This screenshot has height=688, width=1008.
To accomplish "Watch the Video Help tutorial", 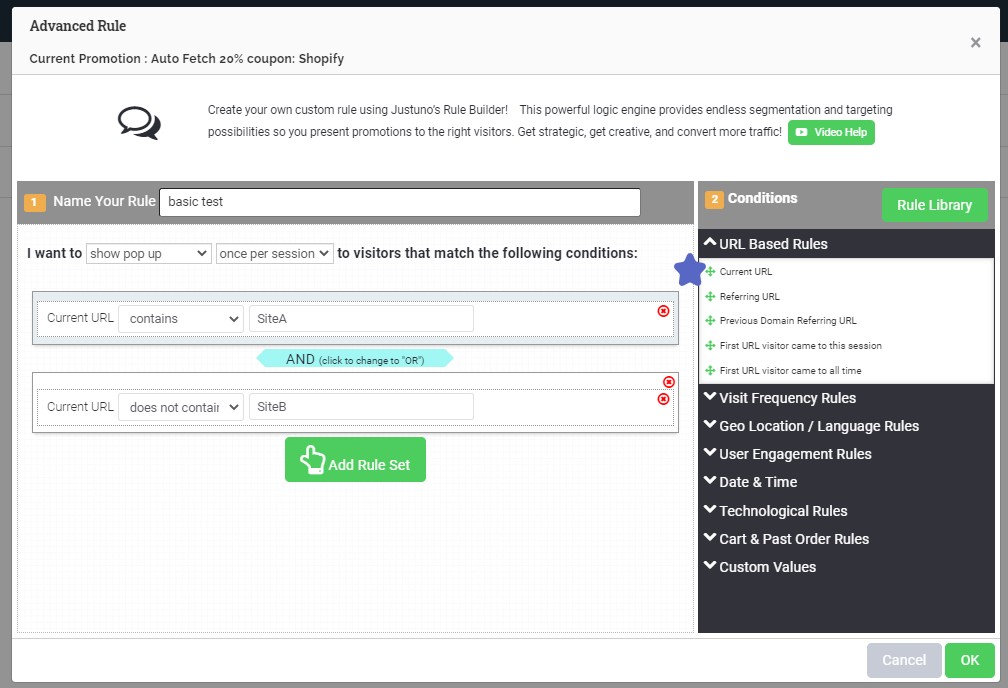I will (831, 132).
